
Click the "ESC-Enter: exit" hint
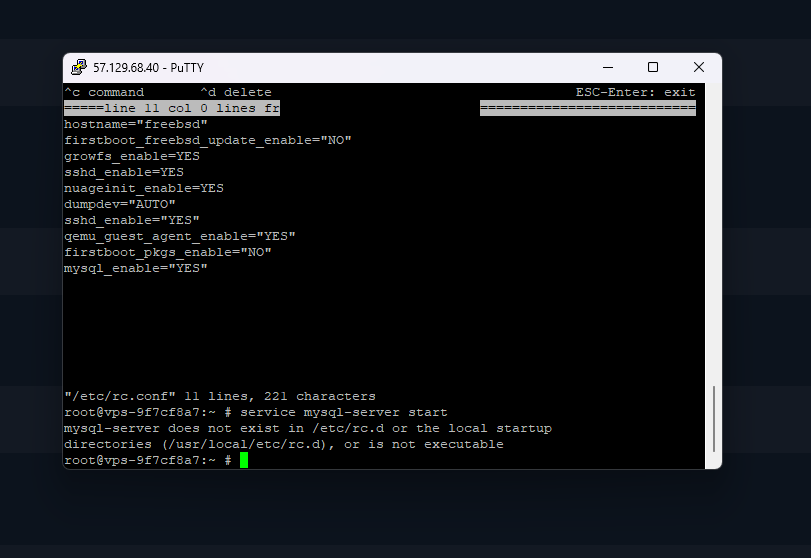tap(635, 92)
